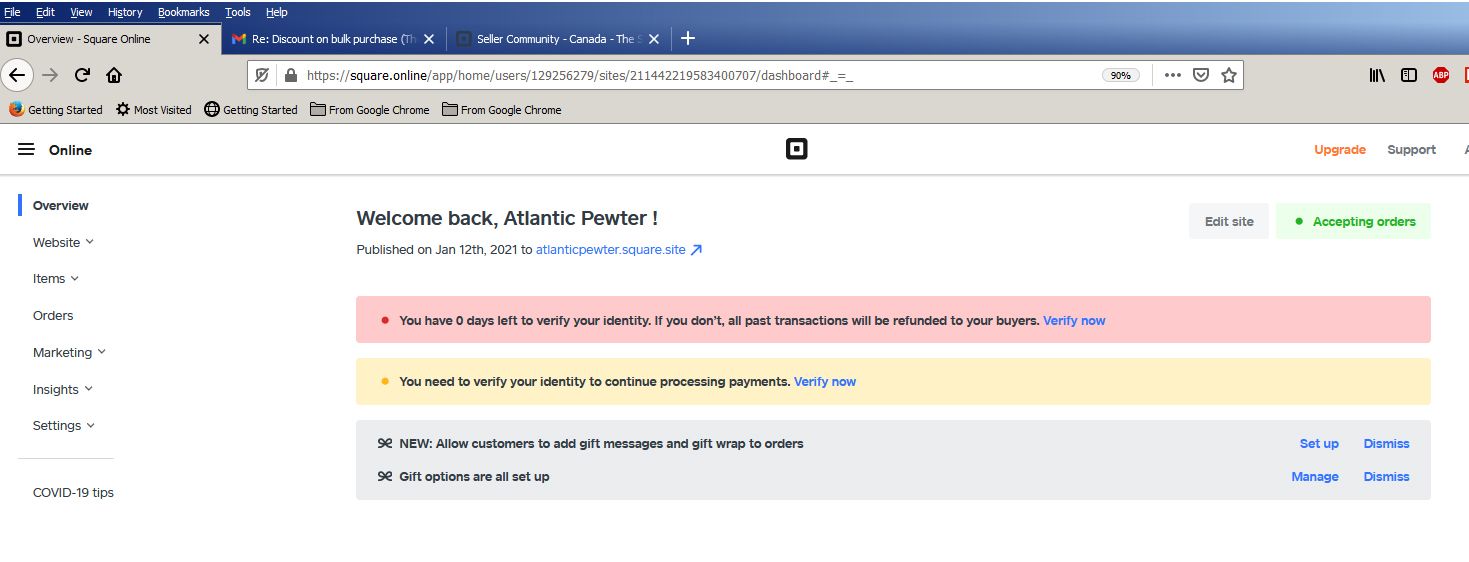Open Adblock Plus extension icon
Viewport: 1469px width, 562px height.
[1441, 75]
